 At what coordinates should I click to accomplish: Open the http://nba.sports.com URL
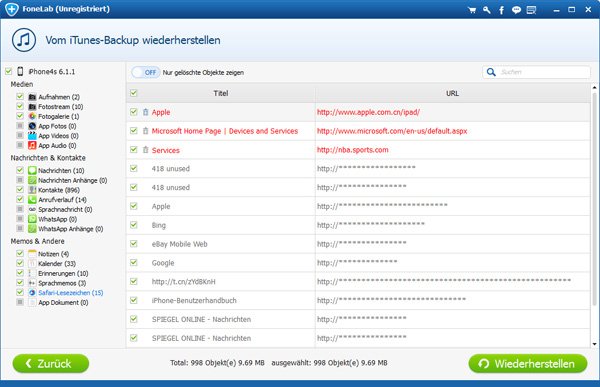[352, 150]
